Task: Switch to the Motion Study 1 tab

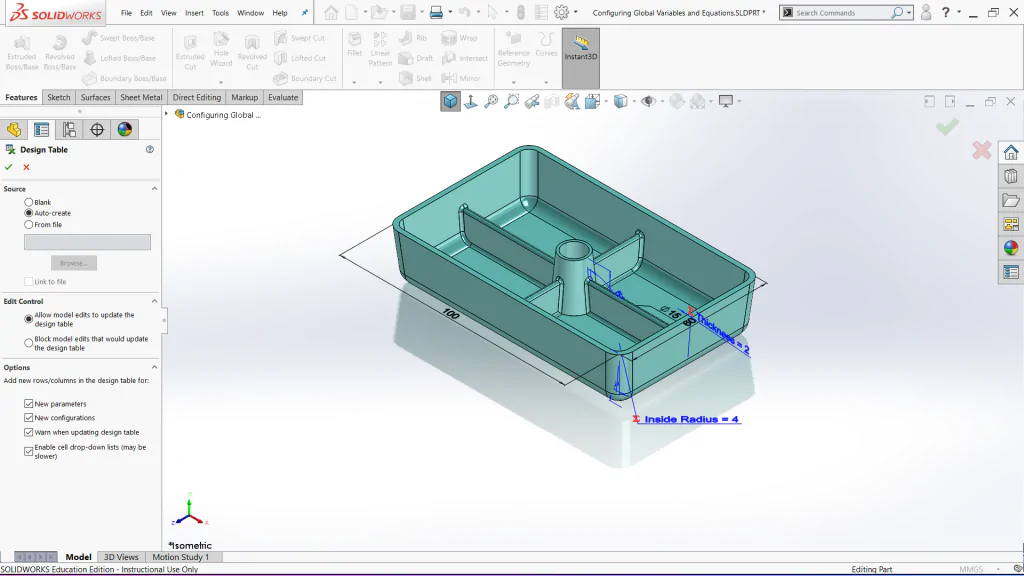Action: tap(180, 557)
